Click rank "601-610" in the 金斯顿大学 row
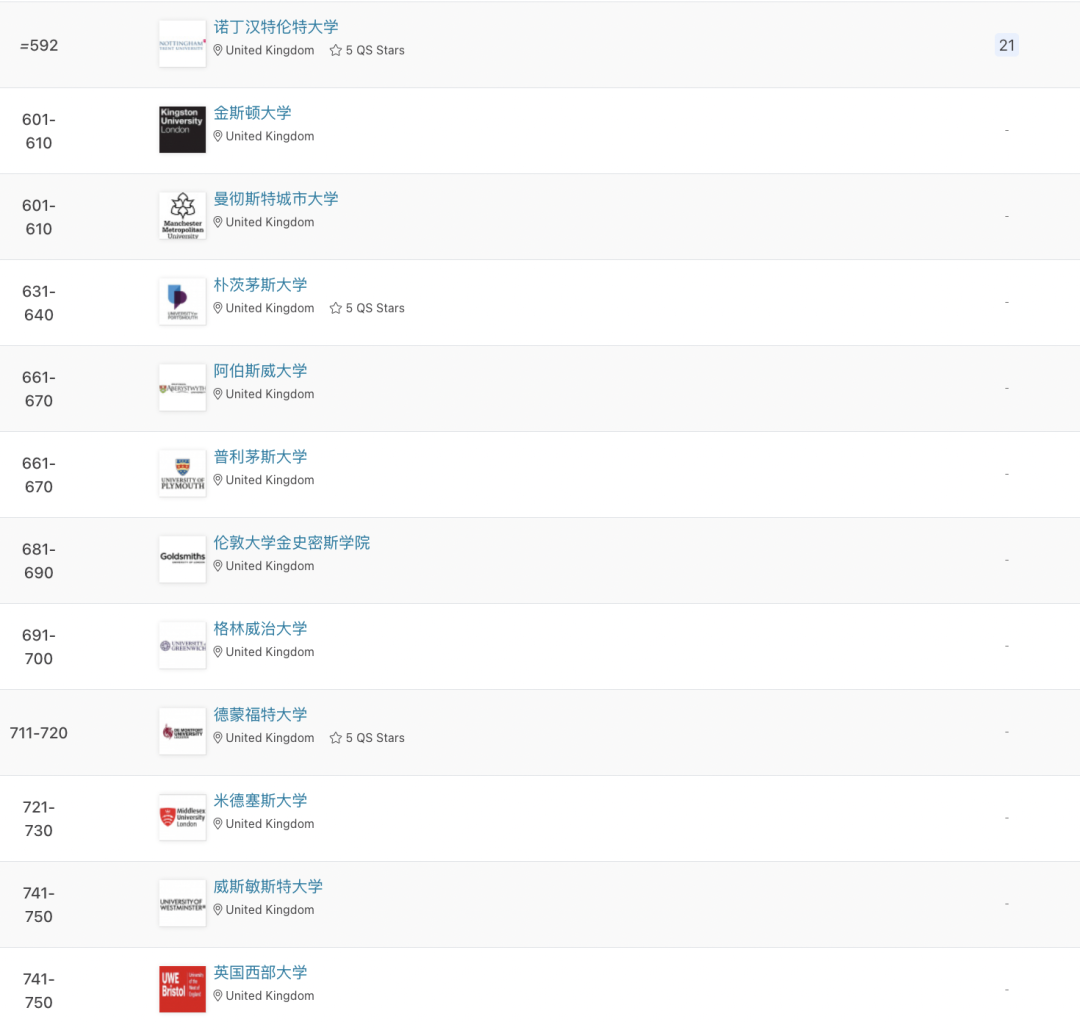 coord(39,131)
